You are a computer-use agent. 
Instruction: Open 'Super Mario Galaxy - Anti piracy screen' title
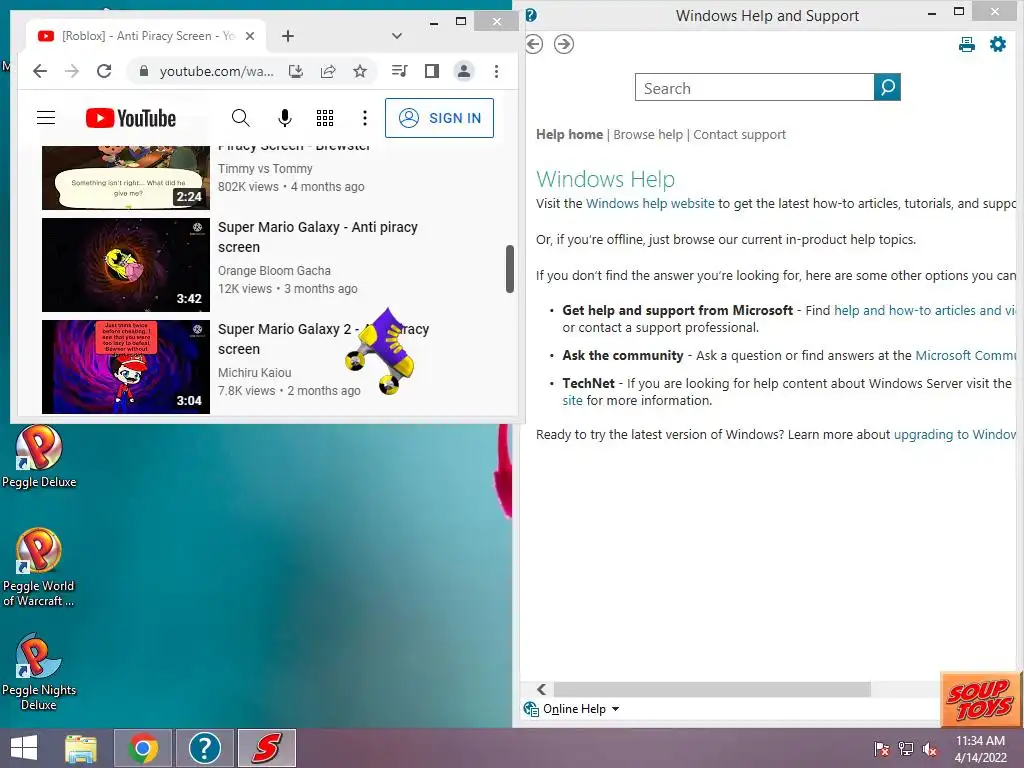(x=317, y=237)
